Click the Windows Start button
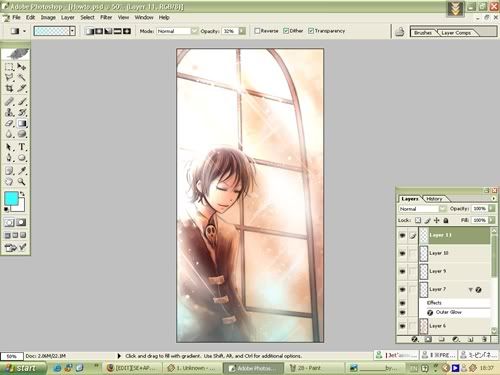The width and height of the screenshot is (500, 375). (23, 368)
